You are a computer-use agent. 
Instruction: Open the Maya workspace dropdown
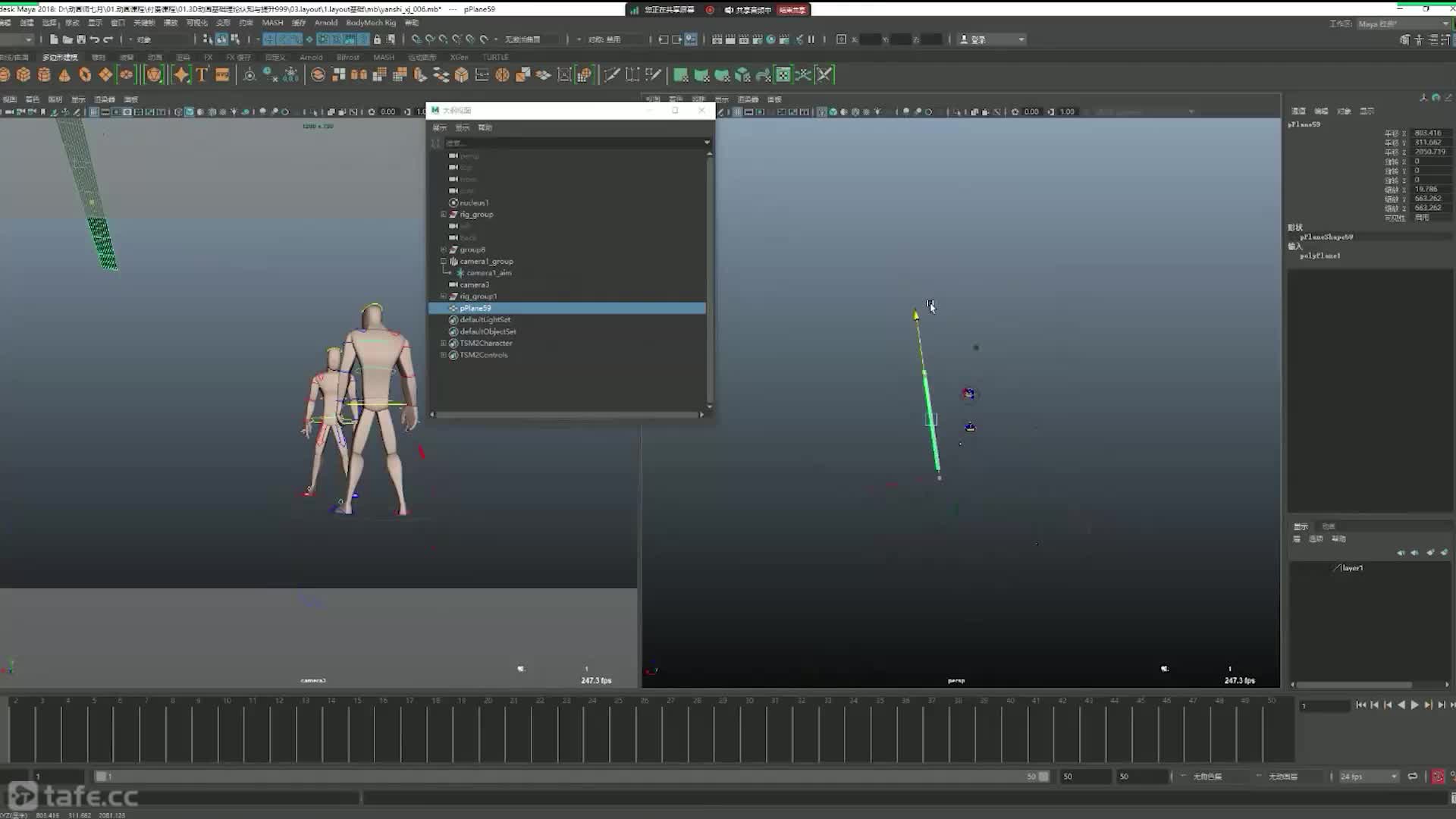pos(1402,24)
